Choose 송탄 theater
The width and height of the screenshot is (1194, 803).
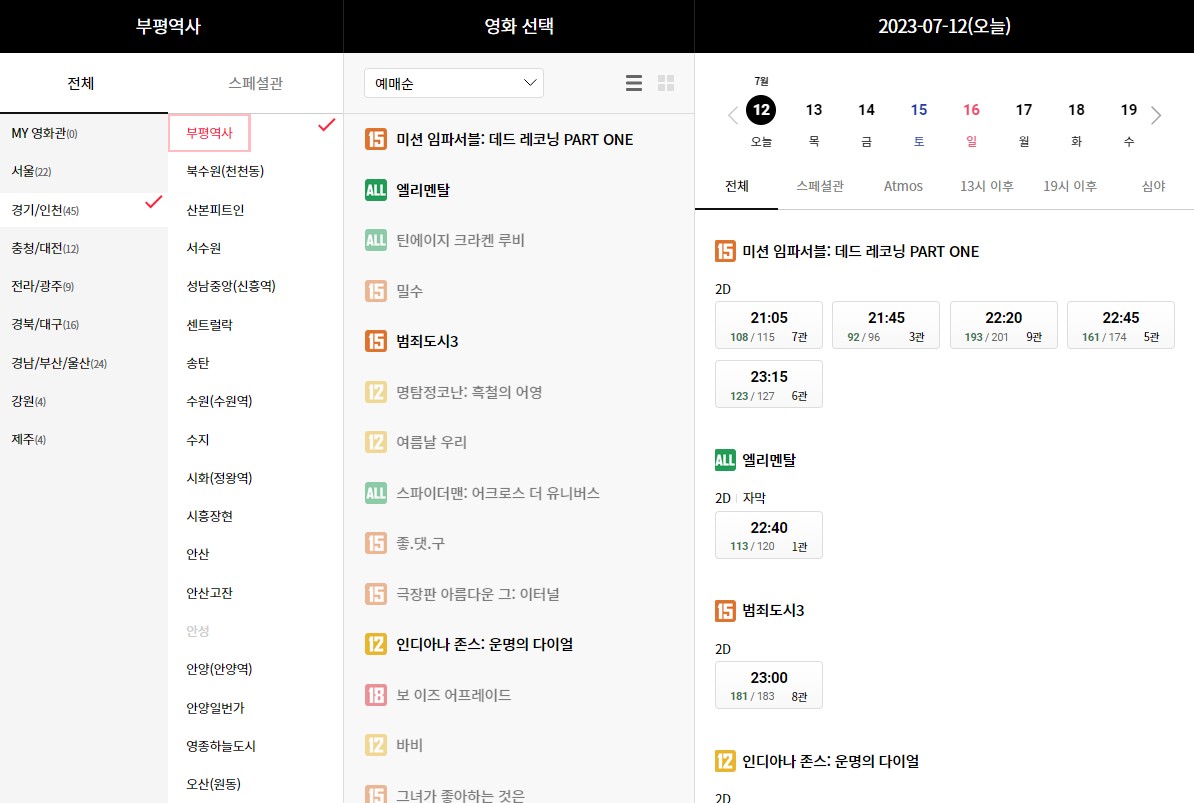(x=197, y=363)
